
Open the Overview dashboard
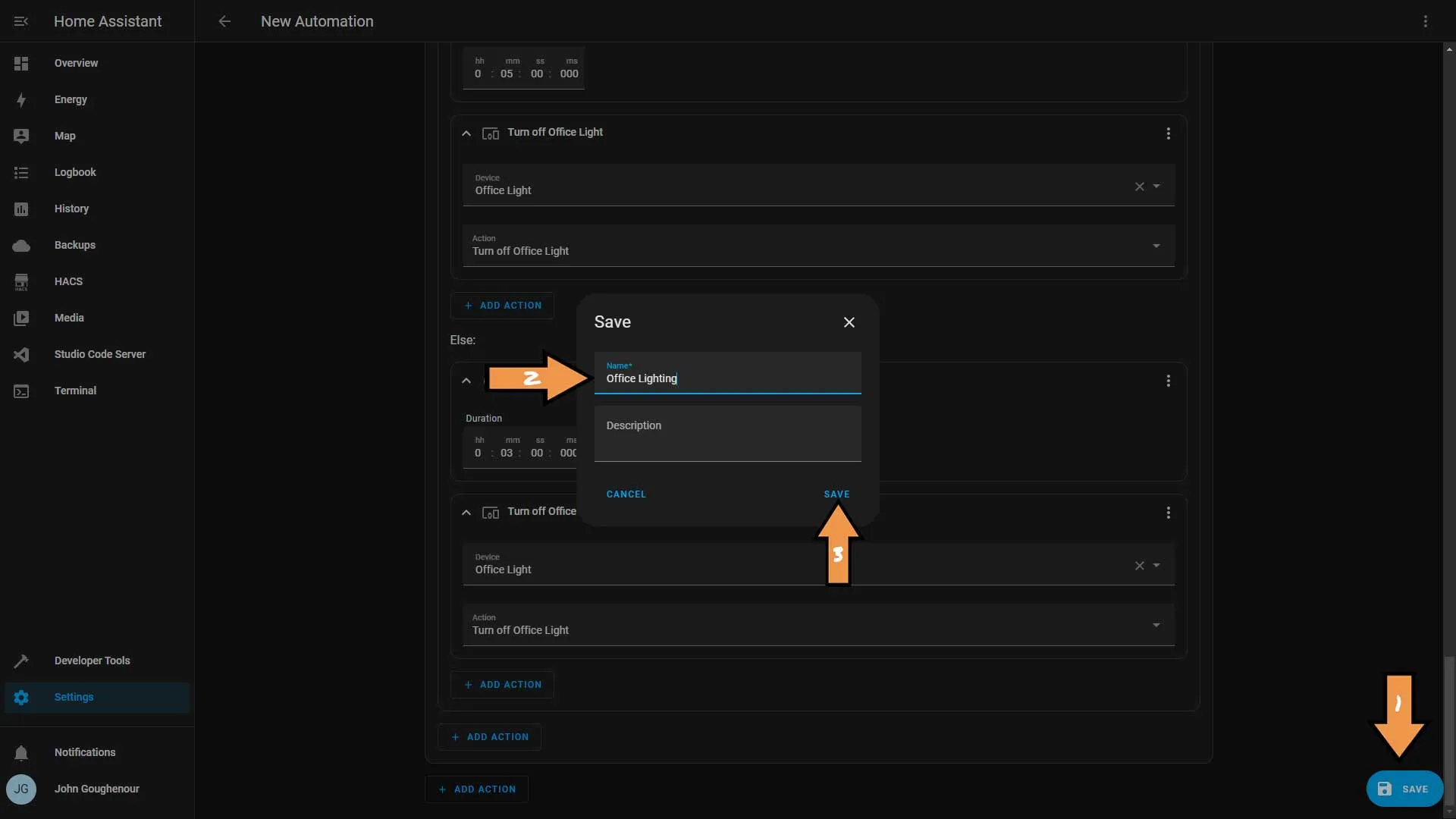97,63
